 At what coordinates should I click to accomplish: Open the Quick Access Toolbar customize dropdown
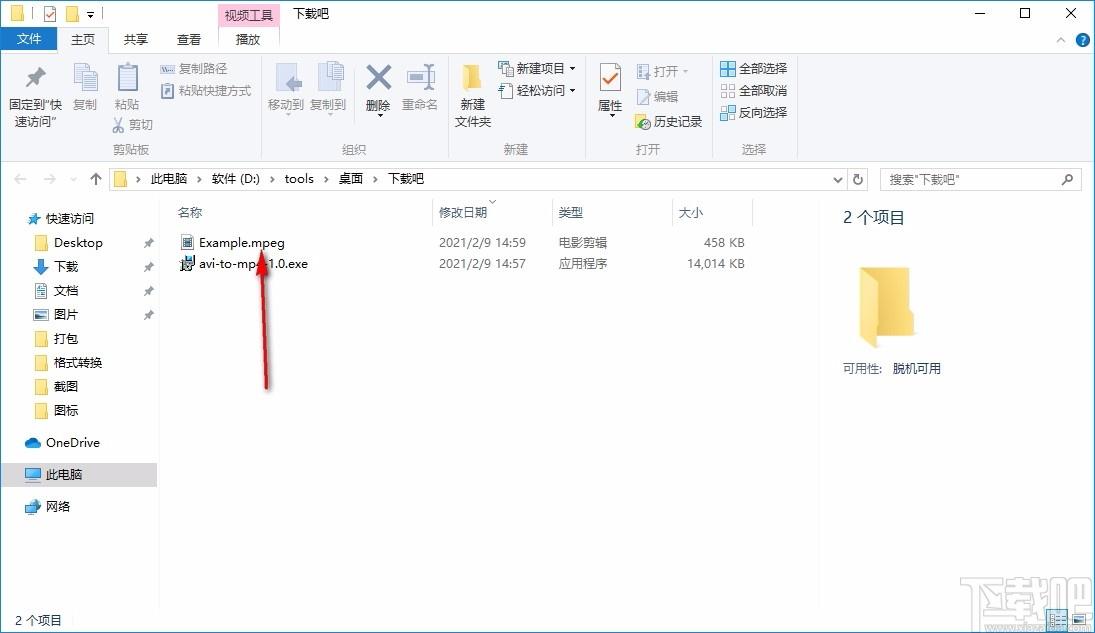pos(91,14)
